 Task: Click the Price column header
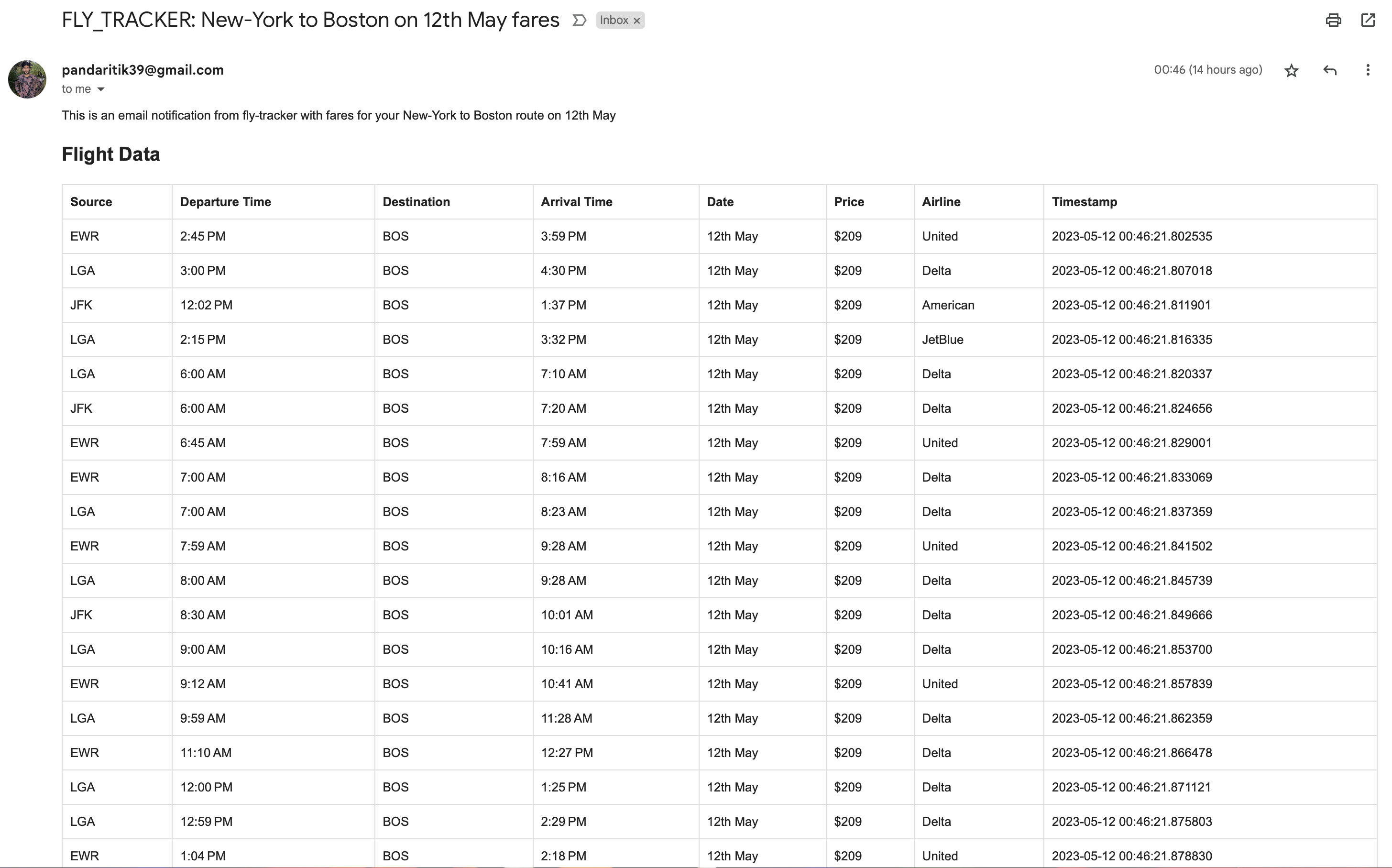click(849, 202)
